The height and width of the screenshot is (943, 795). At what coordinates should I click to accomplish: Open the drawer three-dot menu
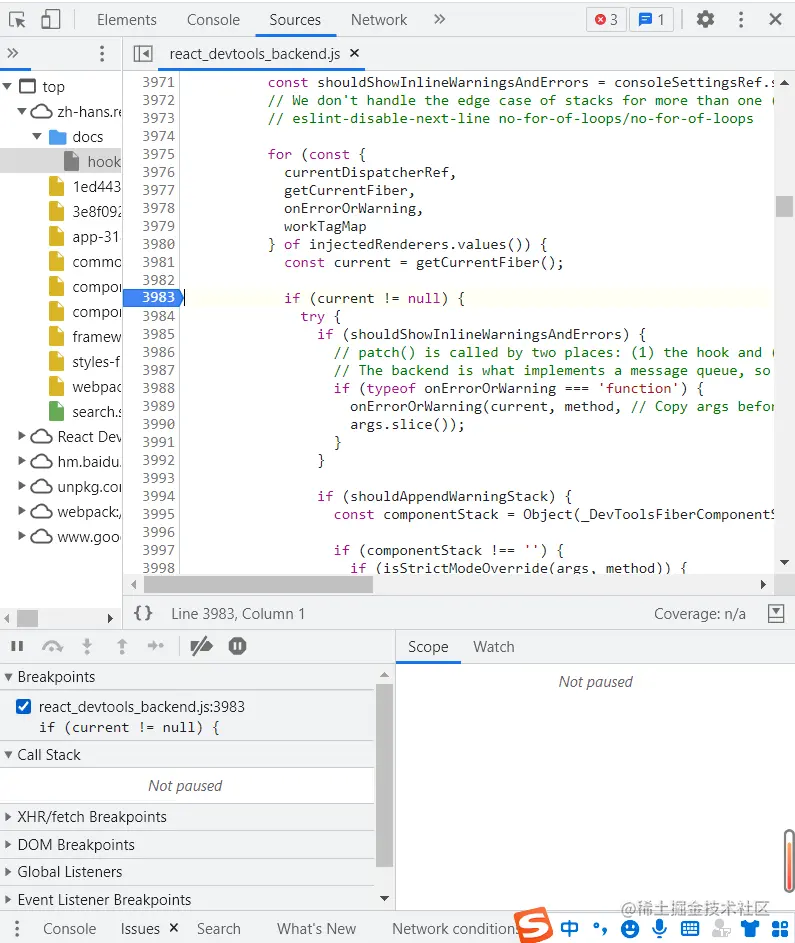(17, 928)
